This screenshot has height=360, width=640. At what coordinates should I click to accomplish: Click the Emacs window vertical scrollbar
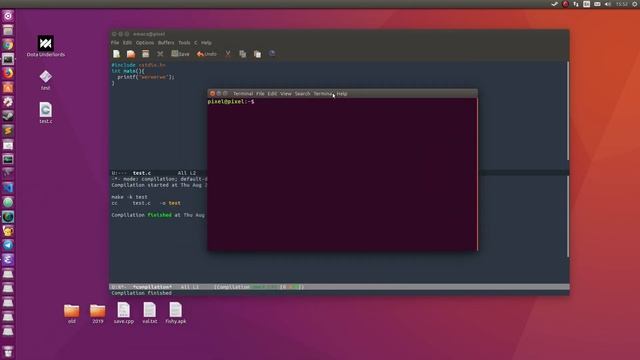tap(568, 110)
